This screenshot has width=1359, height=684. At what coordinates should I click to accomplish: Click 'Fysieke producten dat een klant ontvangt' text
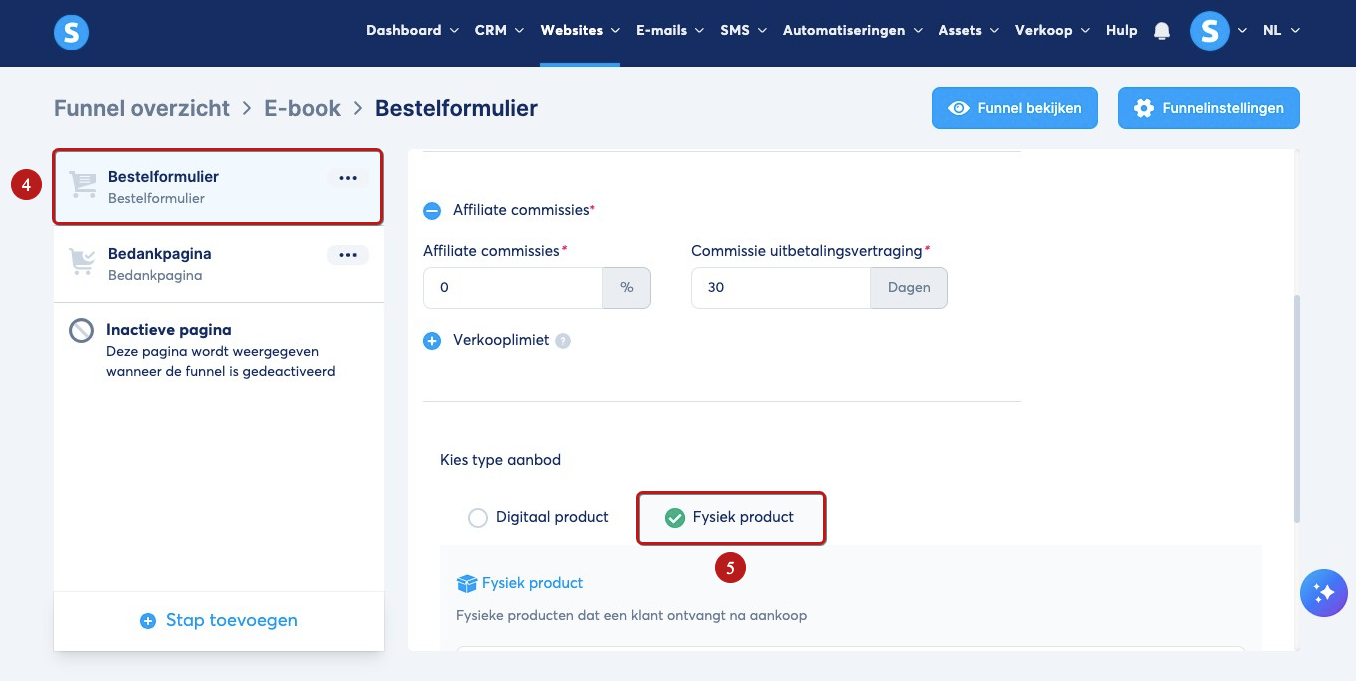pos(631,616)
